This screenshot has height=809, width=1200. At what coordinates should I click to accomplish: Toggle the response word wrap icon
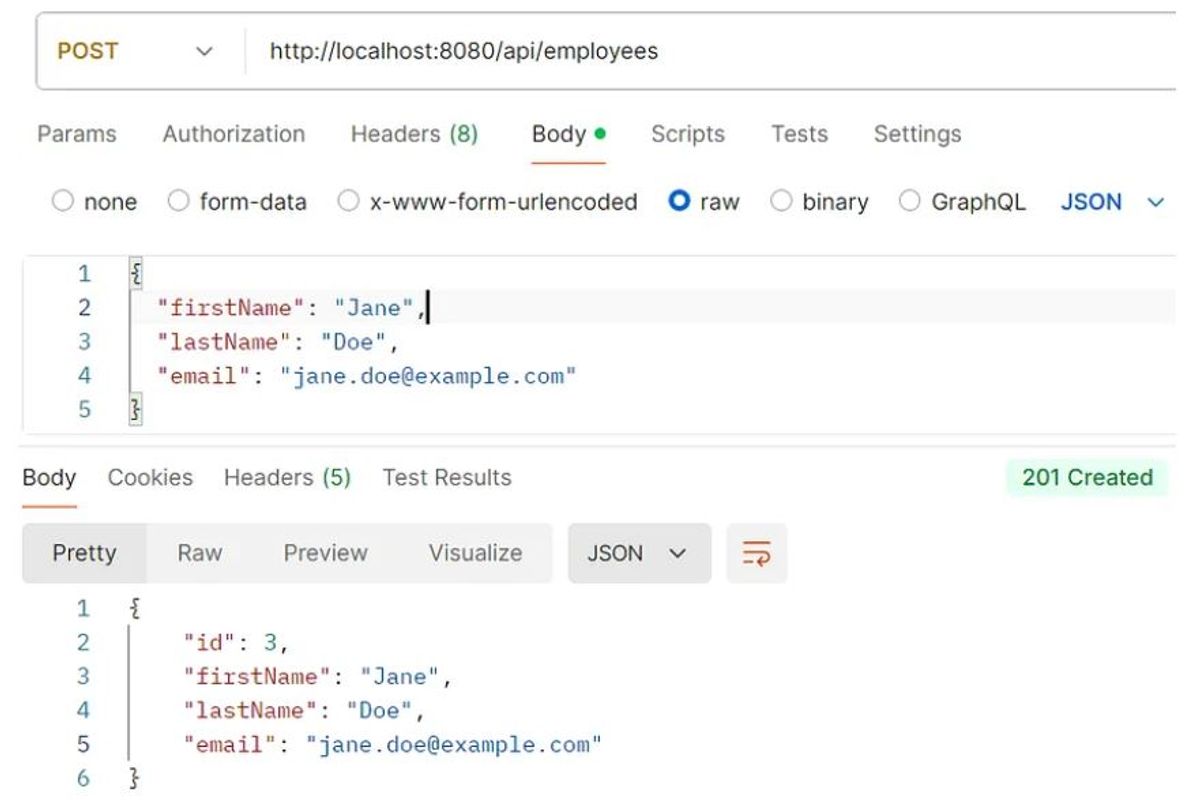pos(756,553)
